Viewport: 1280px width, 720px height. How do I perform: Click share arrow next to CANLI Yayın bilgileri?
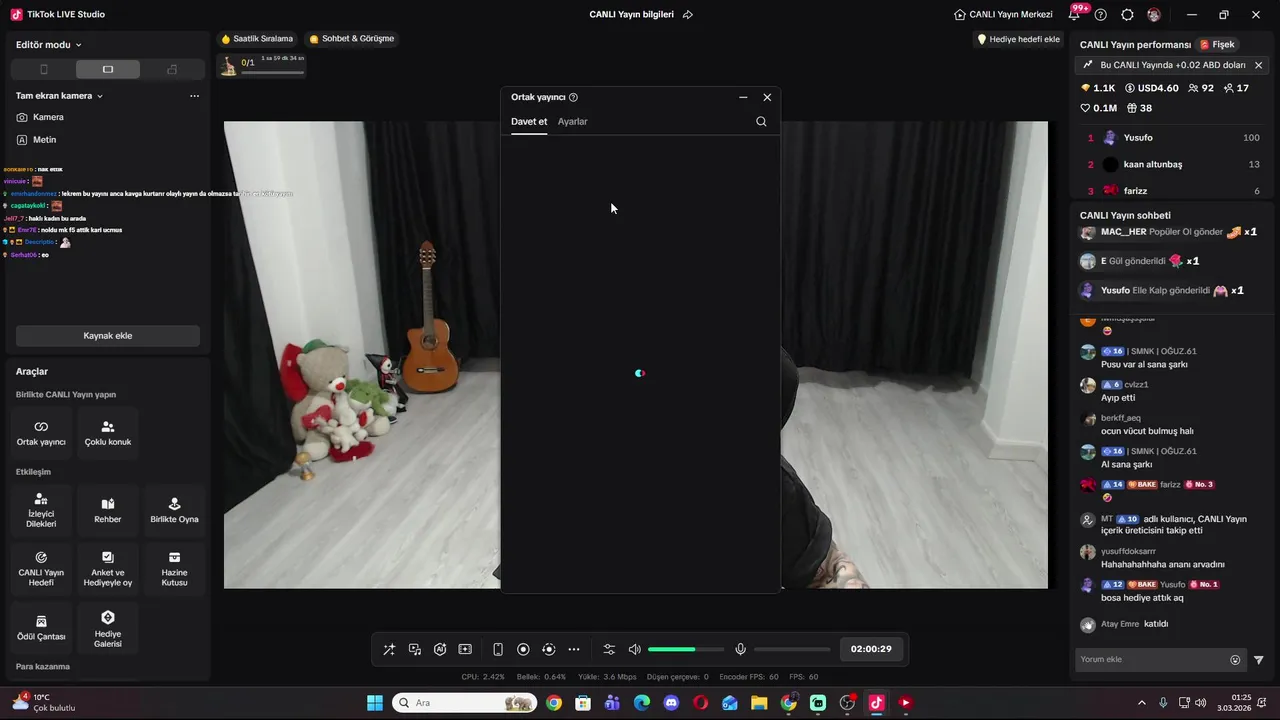coord(688,15)
